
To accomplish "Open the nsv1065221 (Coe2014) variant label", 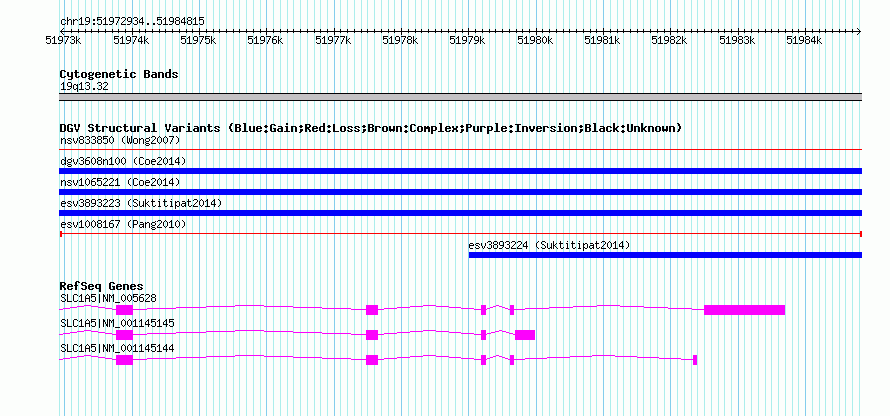I will 120,182.
